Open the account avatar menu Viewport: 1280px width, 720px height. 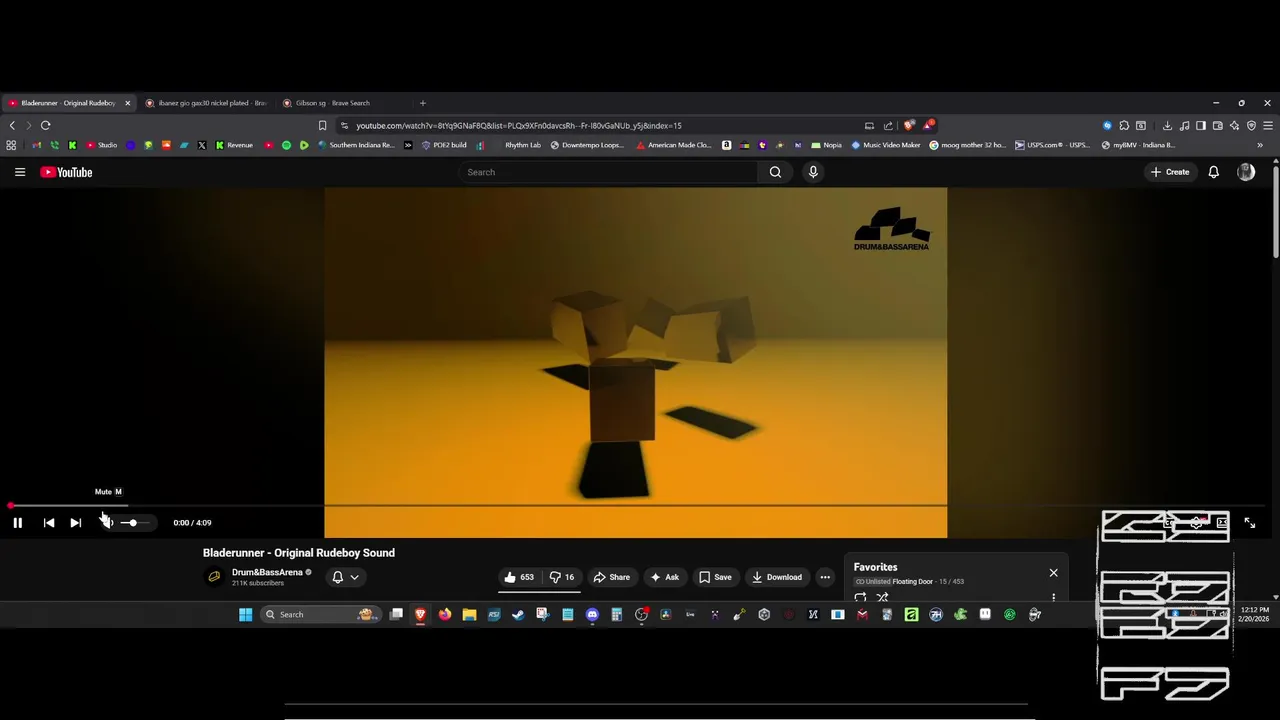tap(1246, 172)
